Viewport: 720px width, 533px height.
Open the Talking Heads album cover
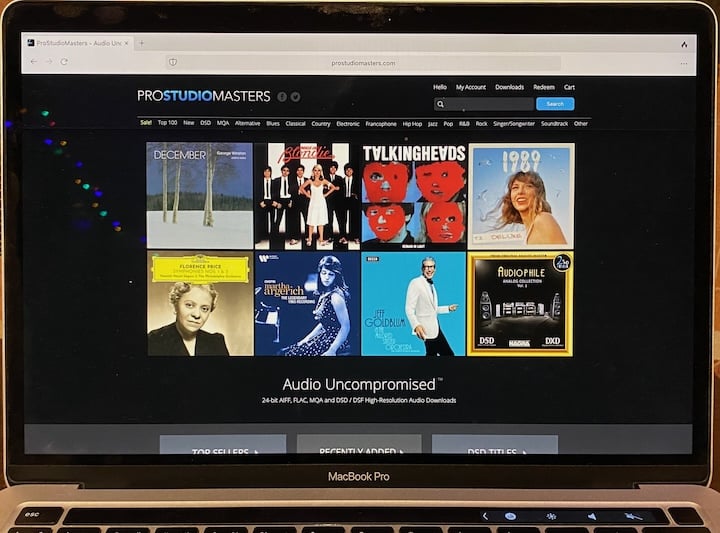[x=414, y=196]
